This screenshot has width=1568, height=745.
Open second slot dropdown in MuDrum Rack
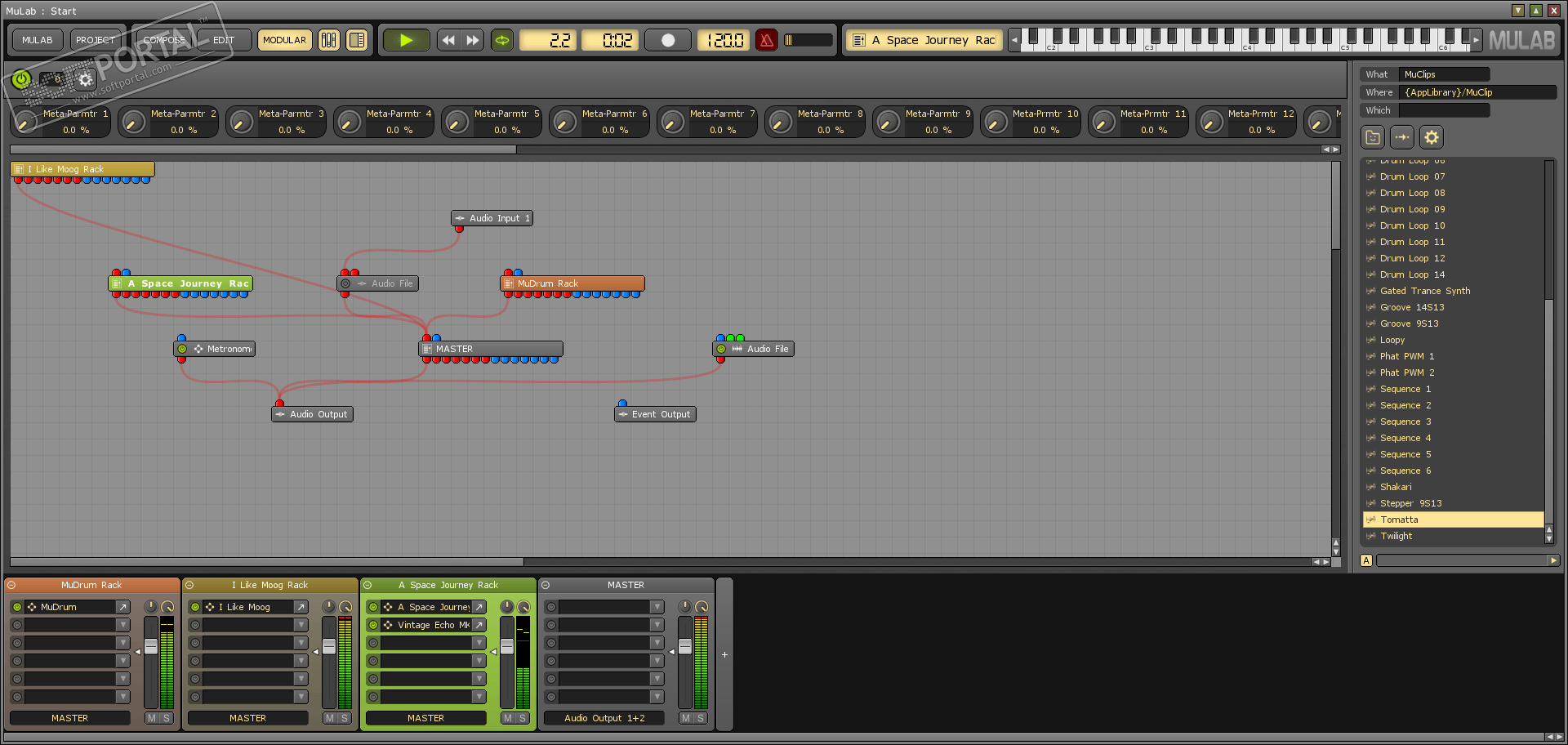[x=122, y=625]
